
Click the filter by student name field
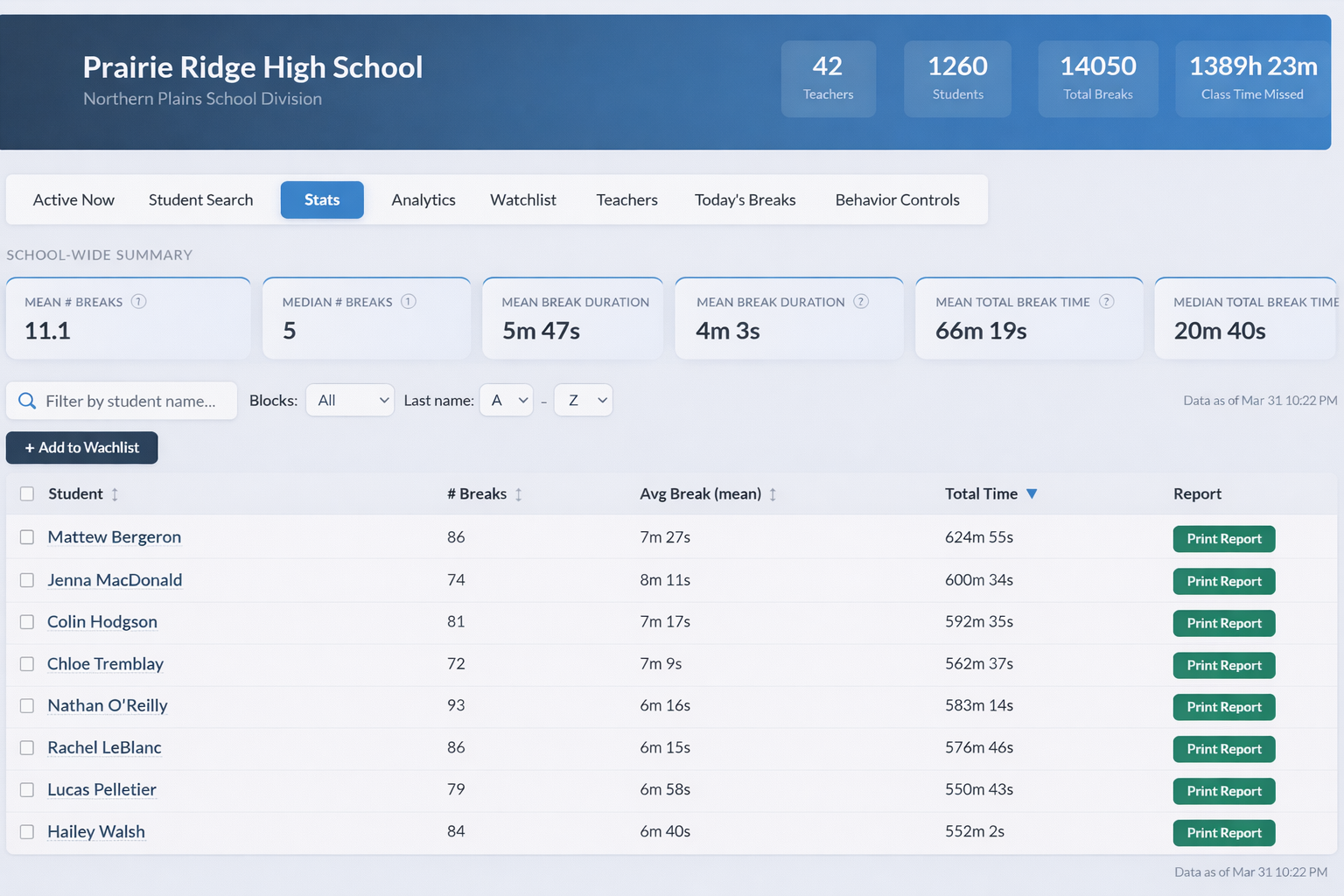(131, 401)
